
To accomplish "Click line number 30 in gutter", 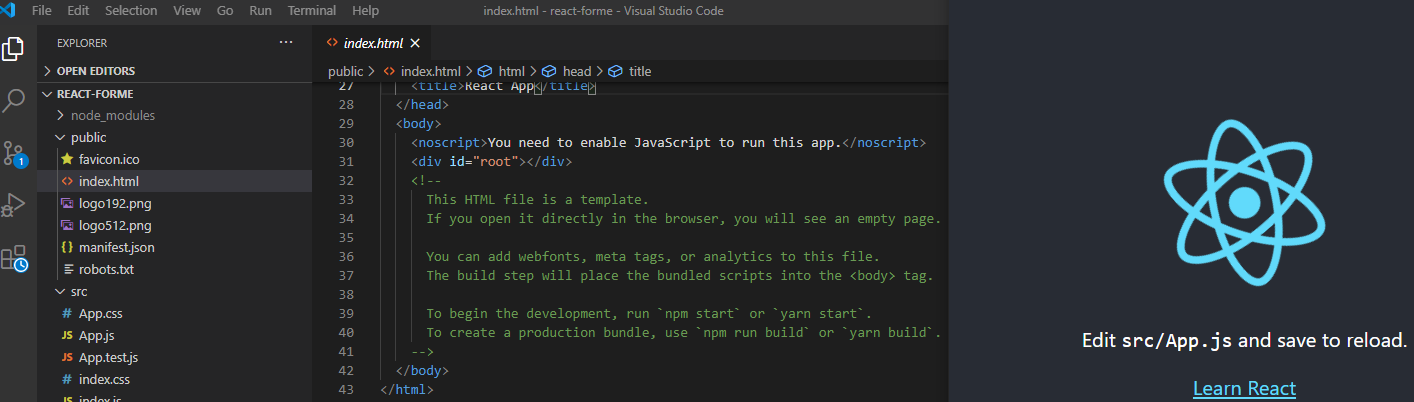I will coord(346,142).
